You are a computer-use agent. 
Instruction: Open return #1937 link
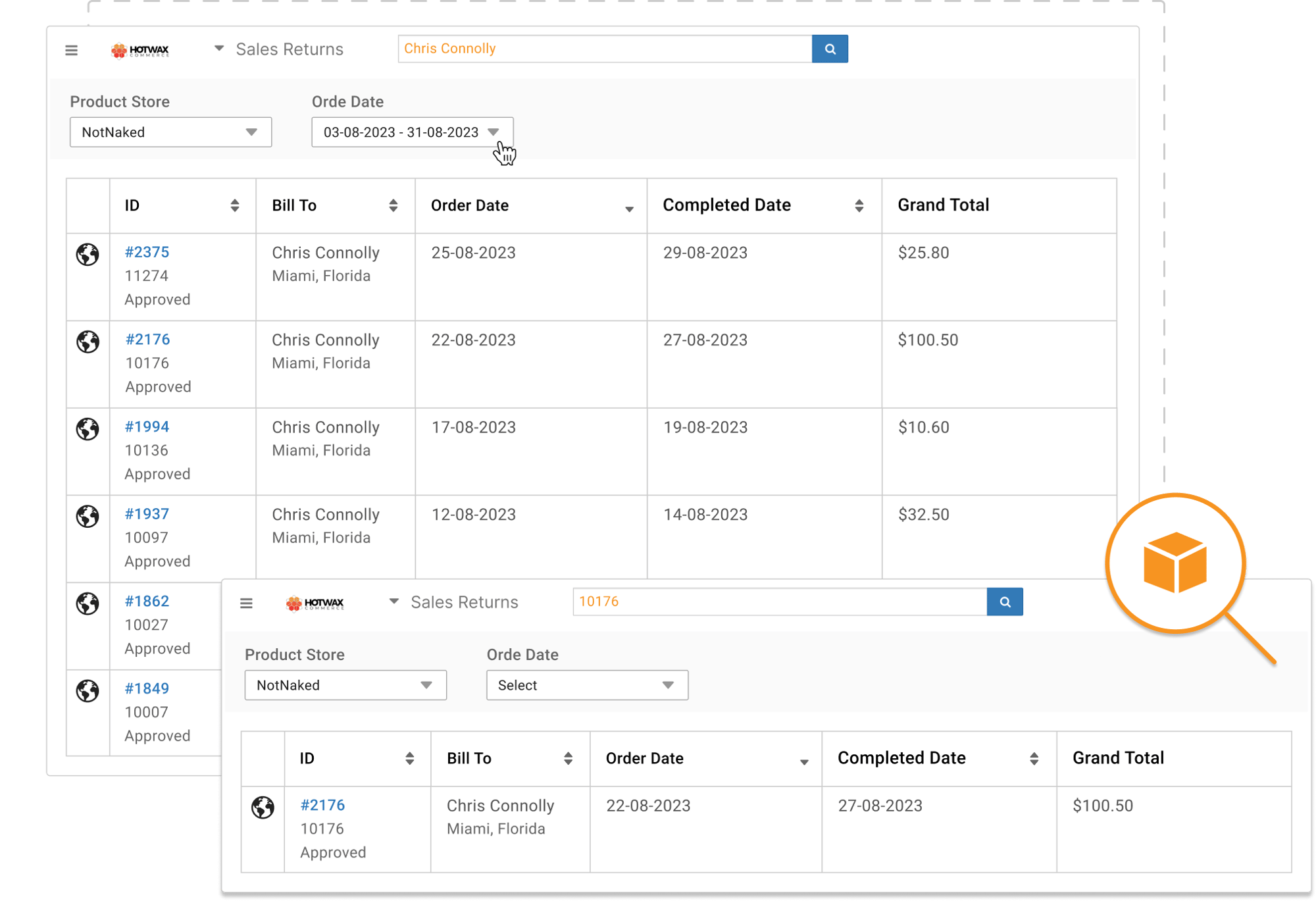point(147,514)
